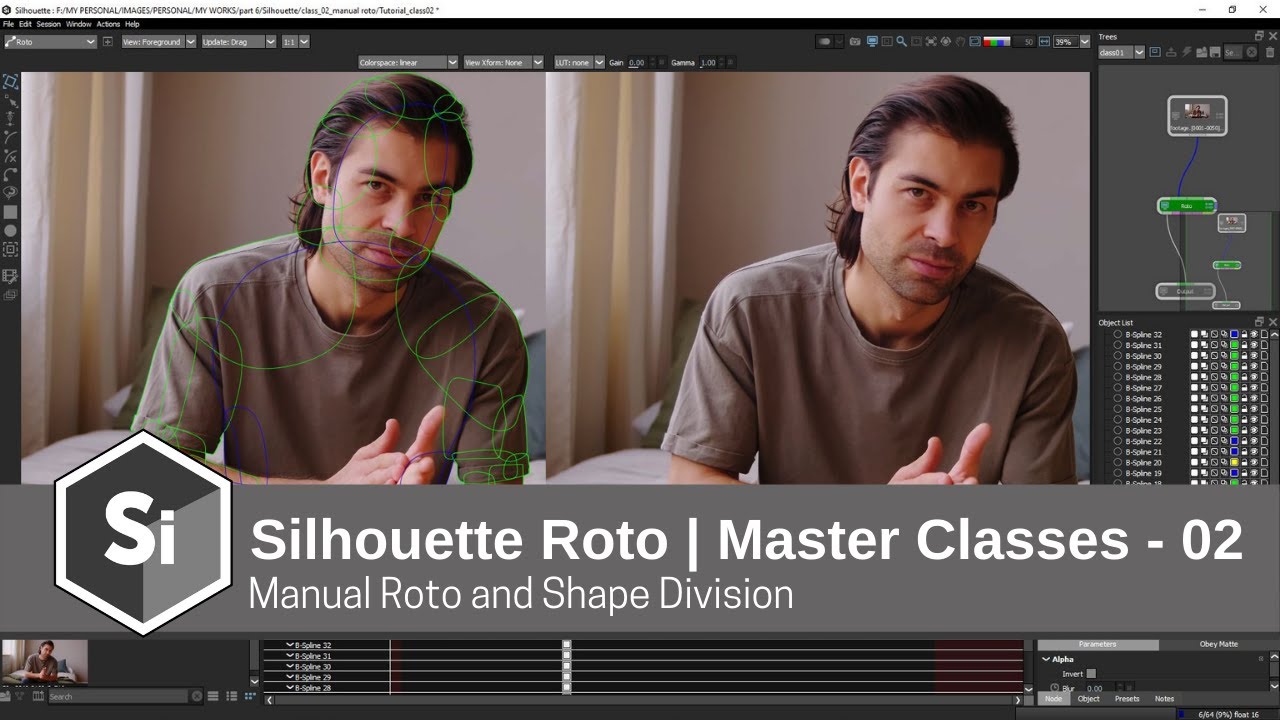Select the B-Spline 31 radio circle
Screen dimensions: 1280x720
tap(1117, 345)
